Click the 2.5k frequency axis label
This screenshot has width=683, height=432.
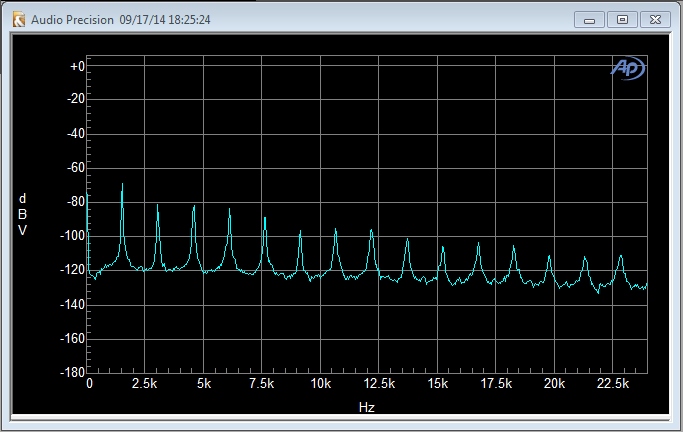click(x=144, y=384)
